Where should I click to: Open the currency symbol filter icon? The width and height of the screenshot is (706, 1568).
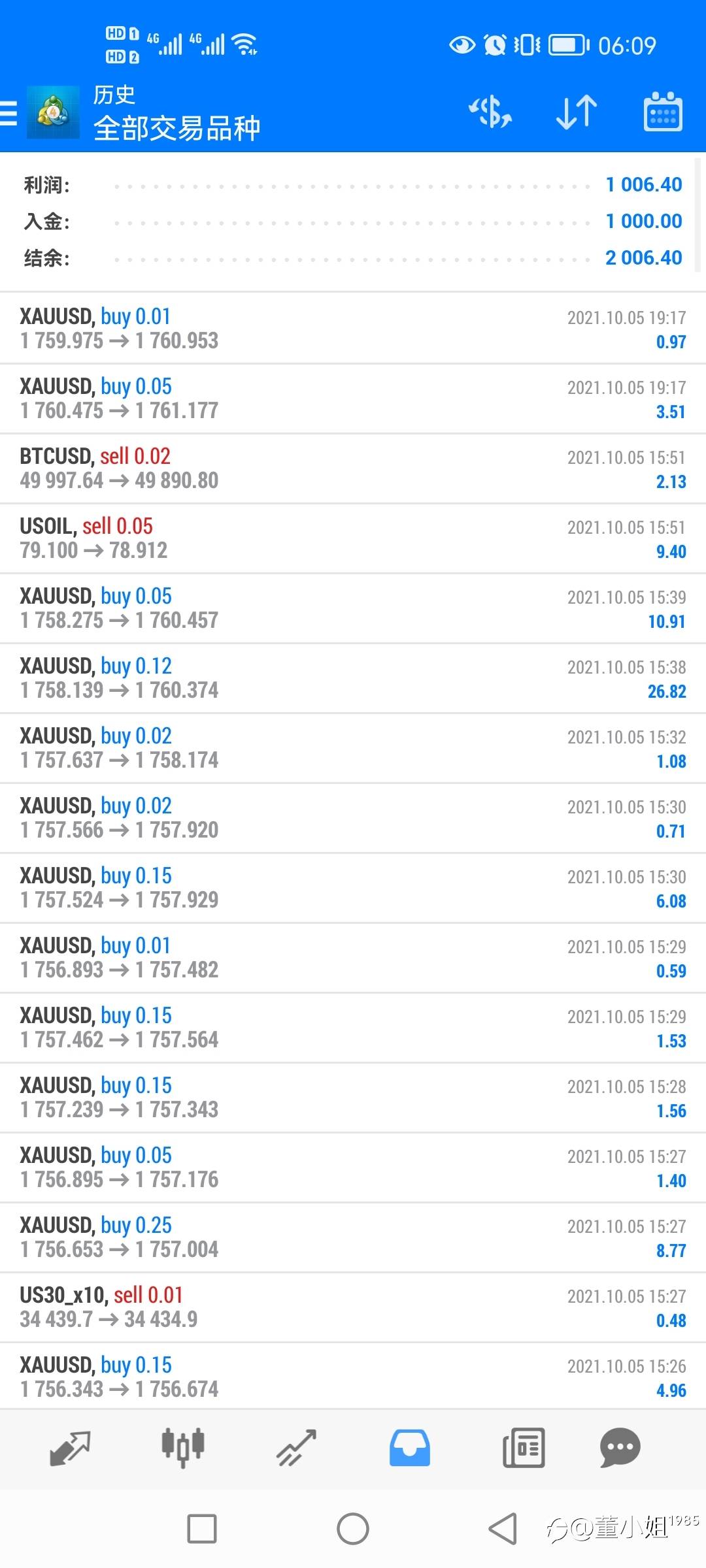point(490,112)
